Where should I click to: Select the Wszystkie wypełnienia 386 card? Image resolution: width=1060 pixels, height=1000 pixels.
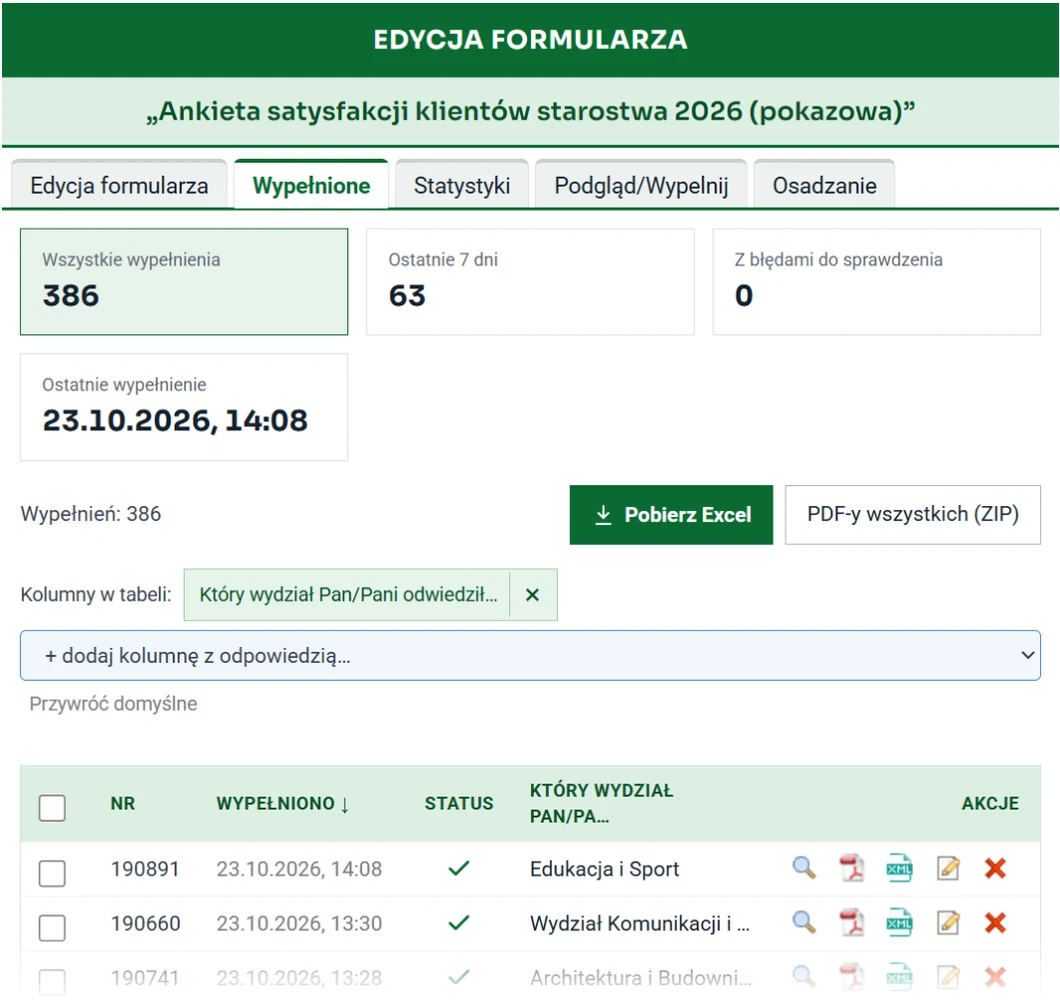click(x=184, y=281)
